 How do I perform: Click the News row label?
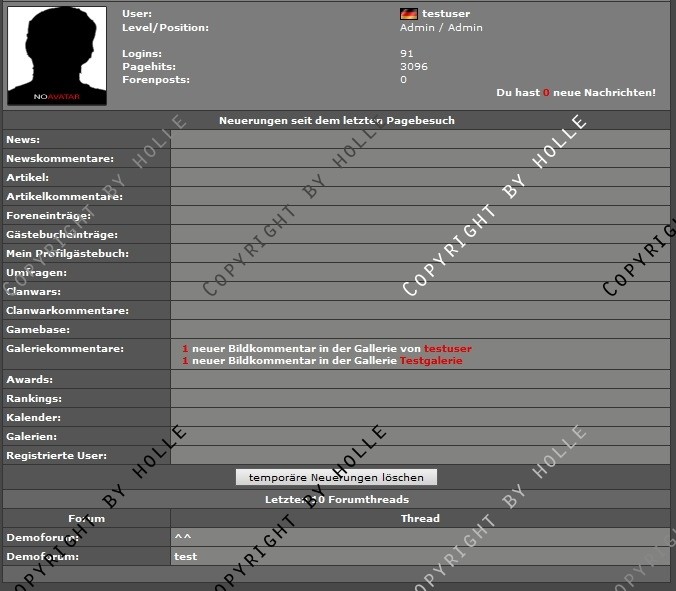point(23,140)
